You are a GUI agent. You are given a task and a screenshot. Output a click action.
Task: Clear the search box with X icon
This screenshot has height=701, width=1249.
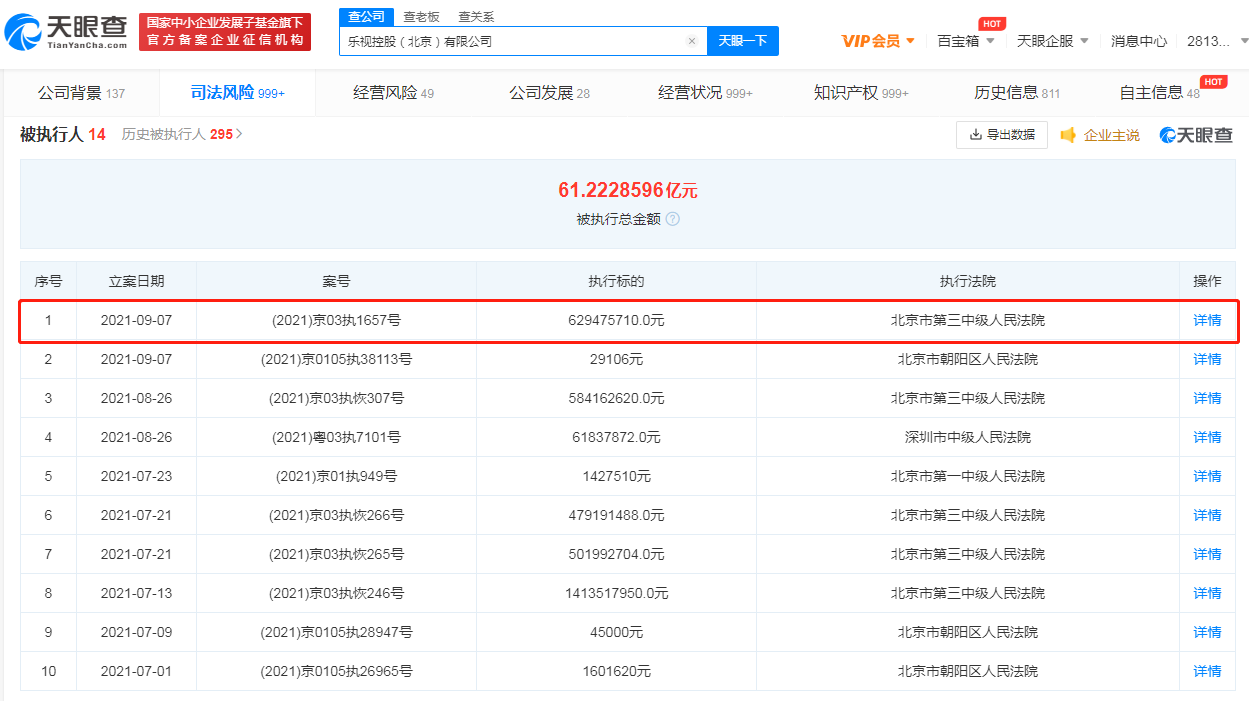691,41
